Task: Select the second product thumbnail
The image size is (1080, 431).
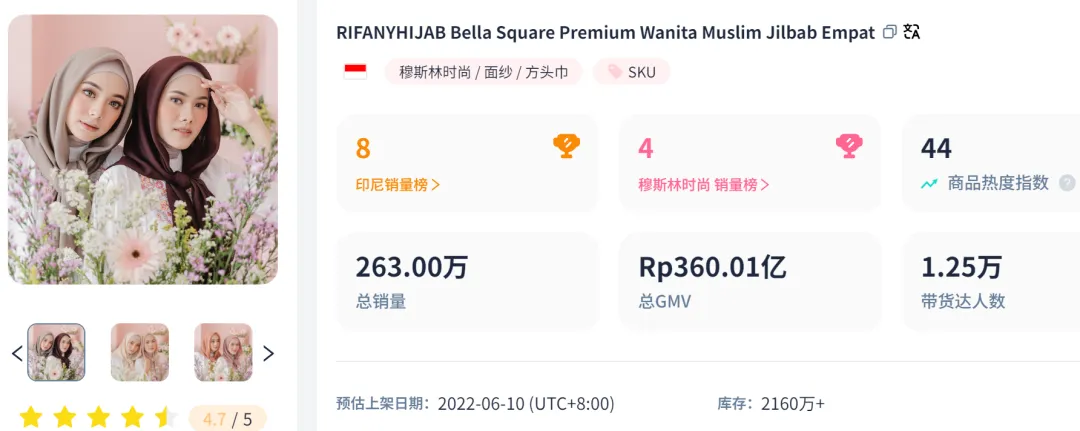Action: click(x=140, y=352)
